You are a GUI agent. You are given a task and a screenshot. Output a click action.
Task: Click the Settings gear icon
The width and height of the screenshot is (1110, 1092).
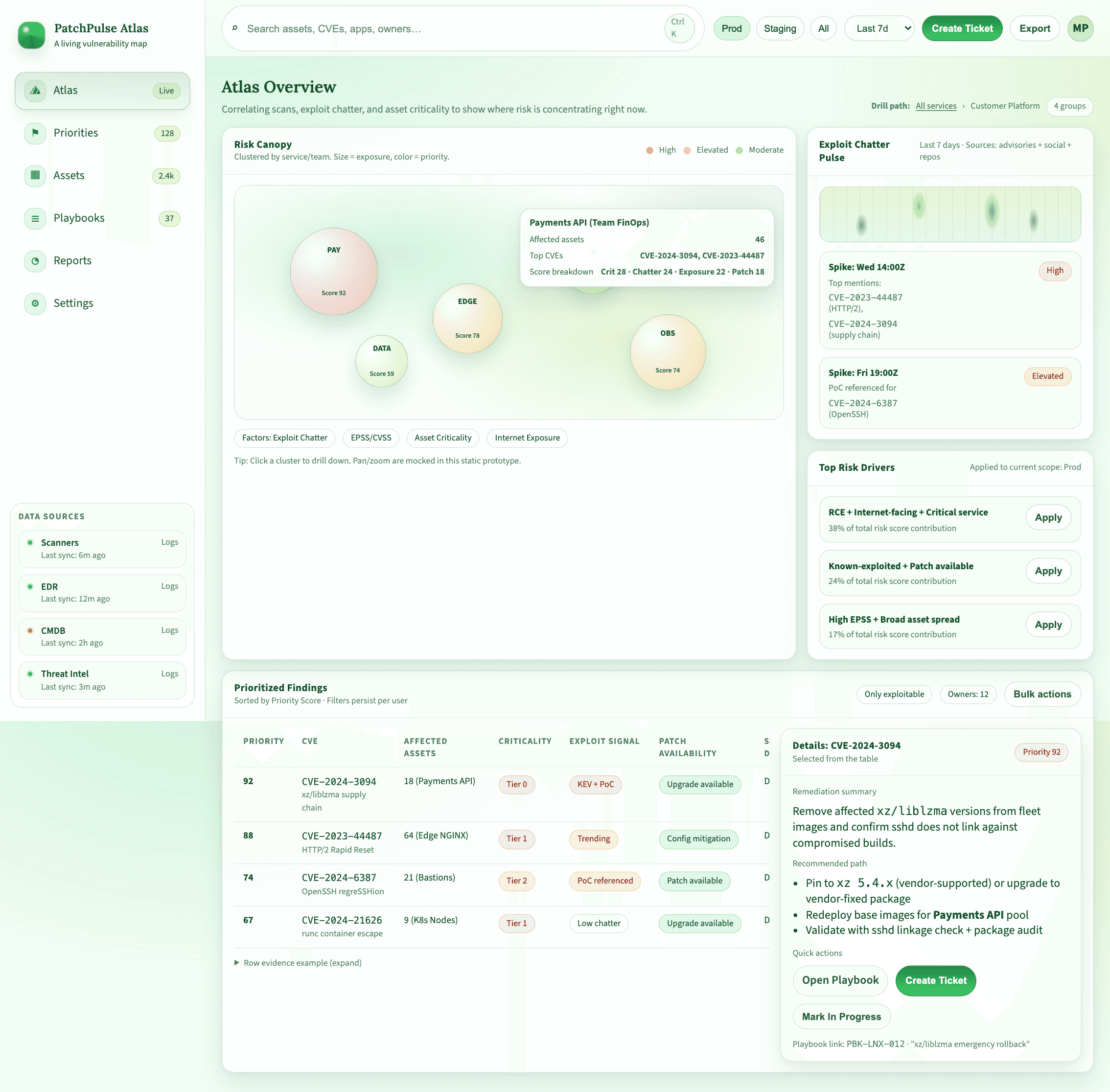tap(35, 303)
